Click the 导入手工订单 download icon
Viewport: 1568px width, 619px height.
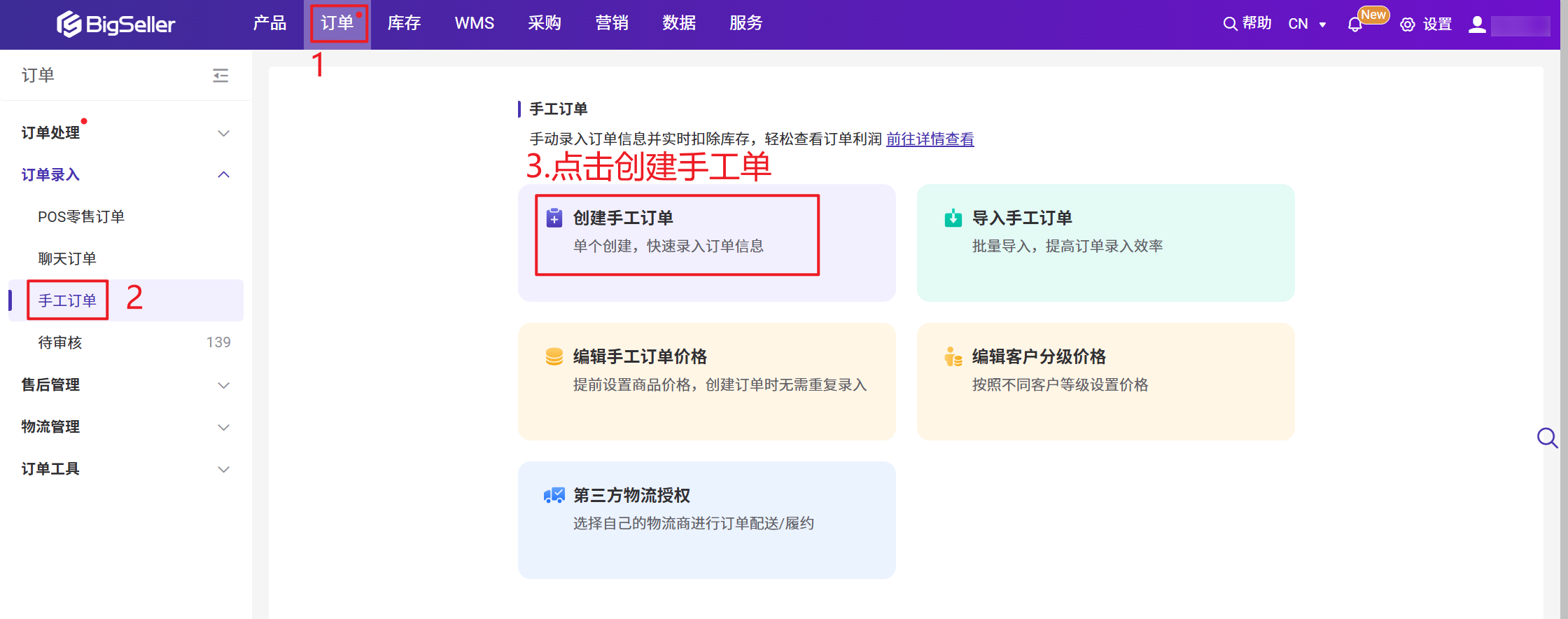tap(953, 218)
